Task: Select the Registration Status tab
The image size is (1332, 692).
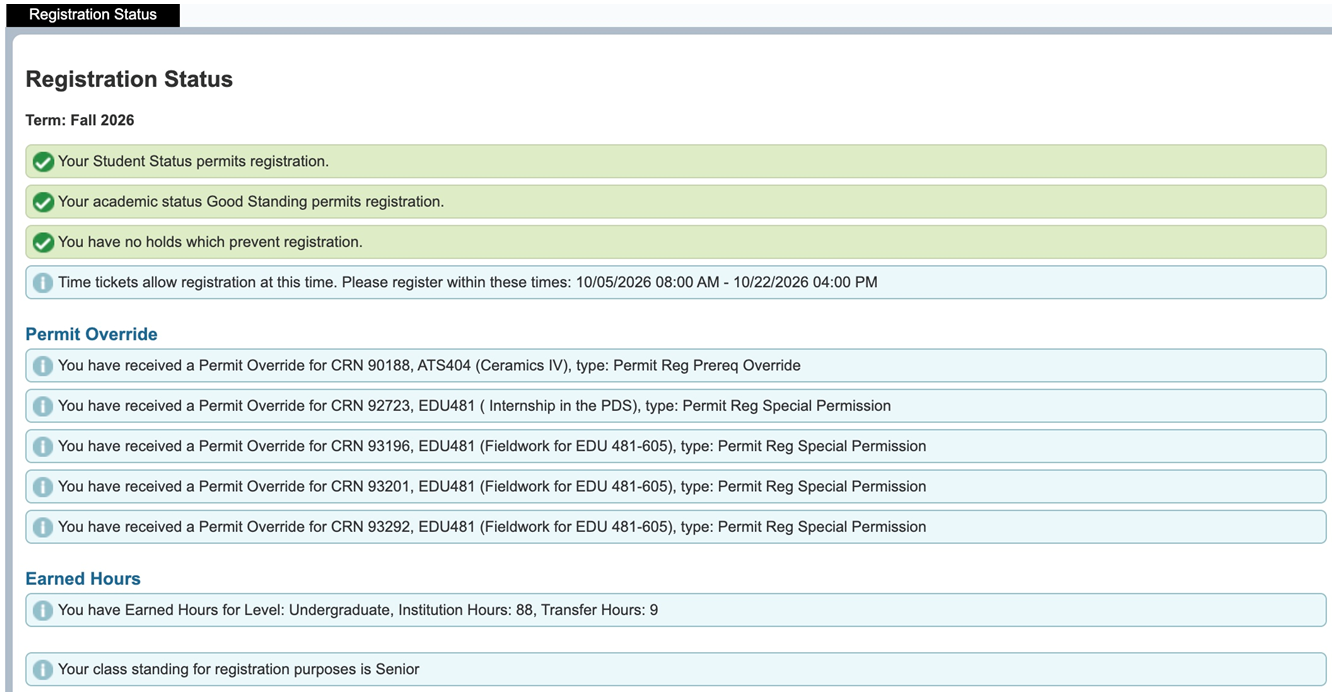Action: [92, 15]
